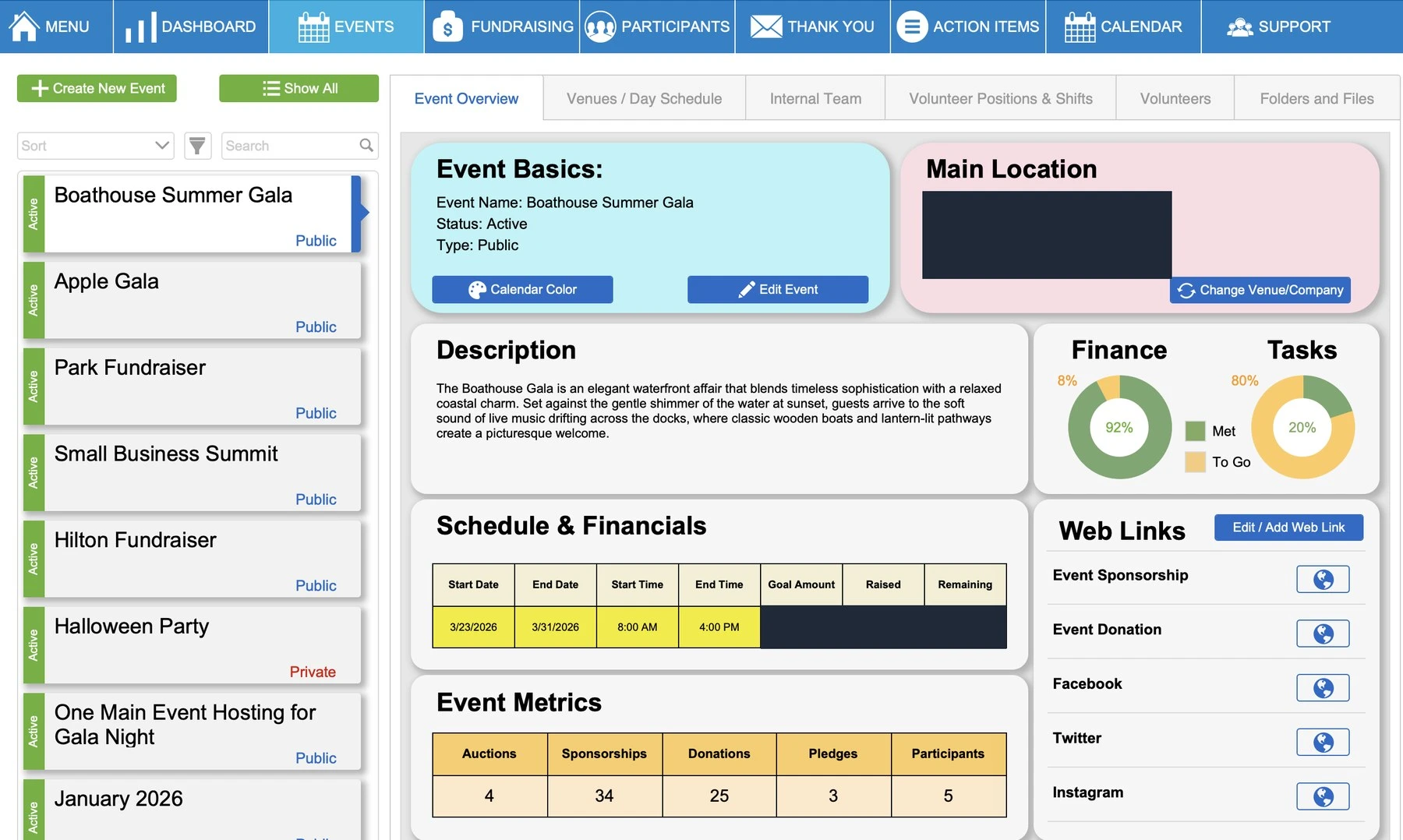Image resolution: width=1403 pixels, height=840 pixels.
Task: Open the Instagram globe link
Action: 1323,796
